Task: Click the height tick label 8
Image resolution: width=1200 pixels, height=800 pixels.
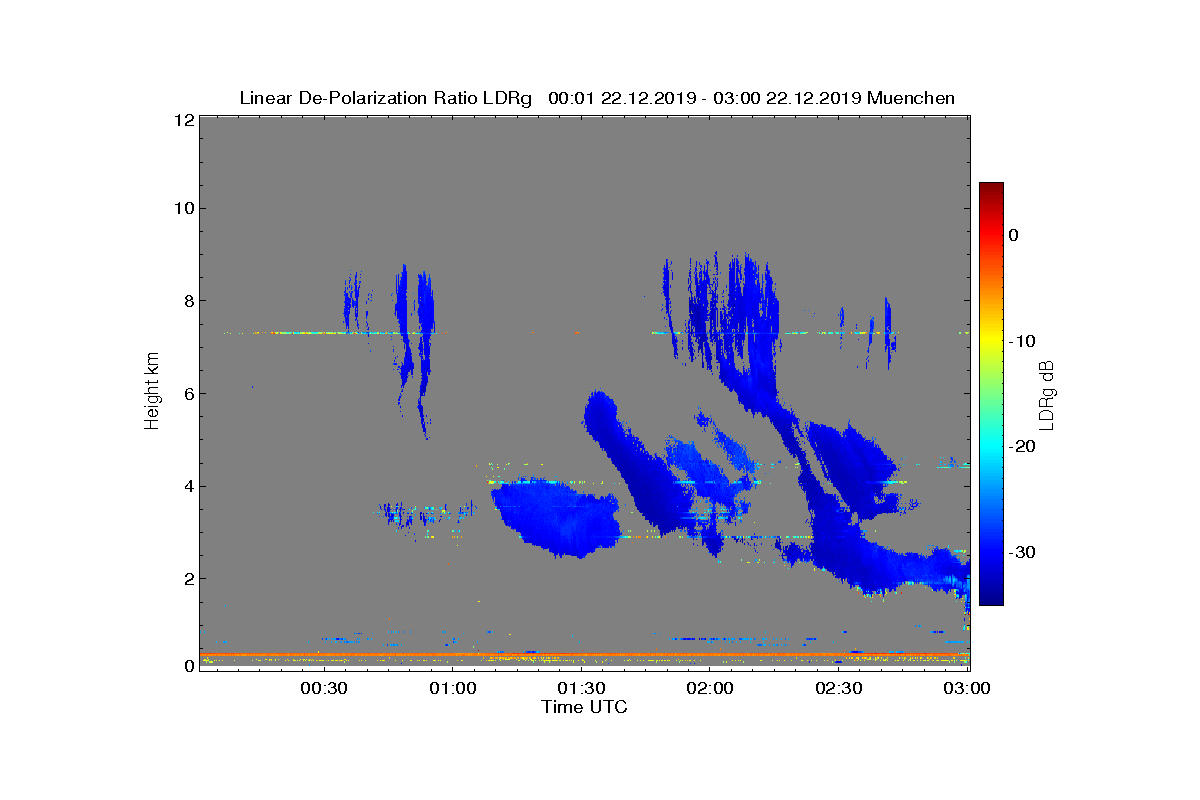Action: point(187,301)
